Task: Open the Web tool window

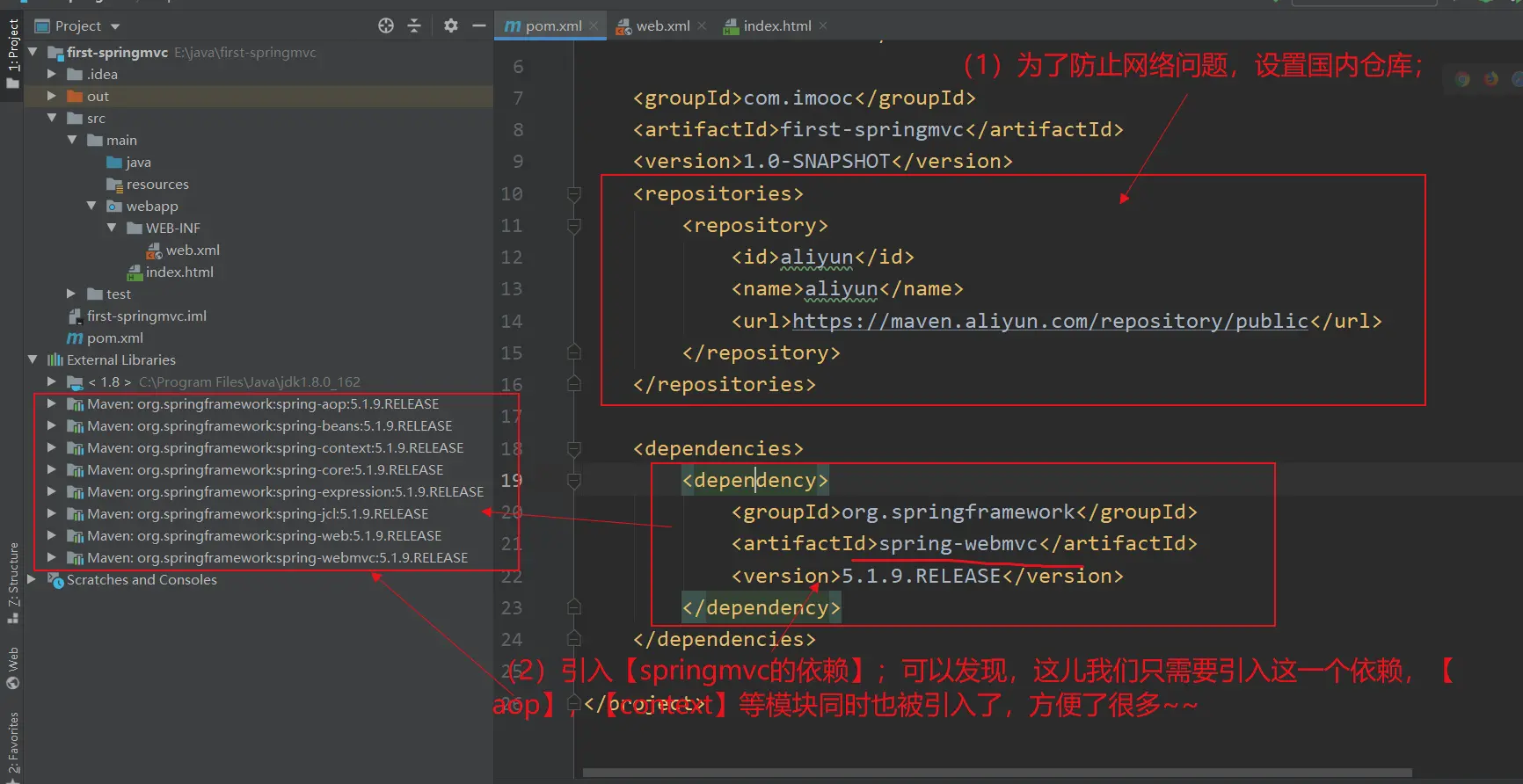Action: tap(13, 668)
